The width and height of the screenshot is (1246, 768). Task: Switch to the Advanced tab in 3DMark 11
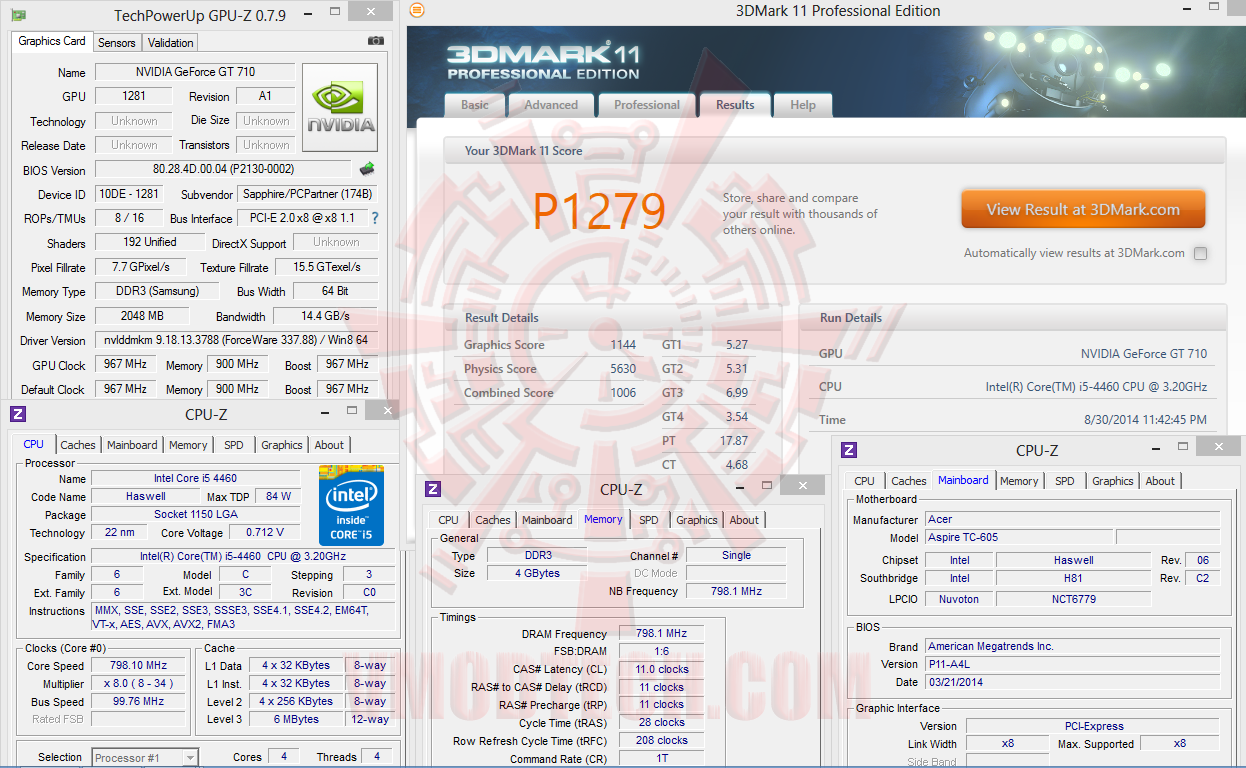click(x=551, y=105)
